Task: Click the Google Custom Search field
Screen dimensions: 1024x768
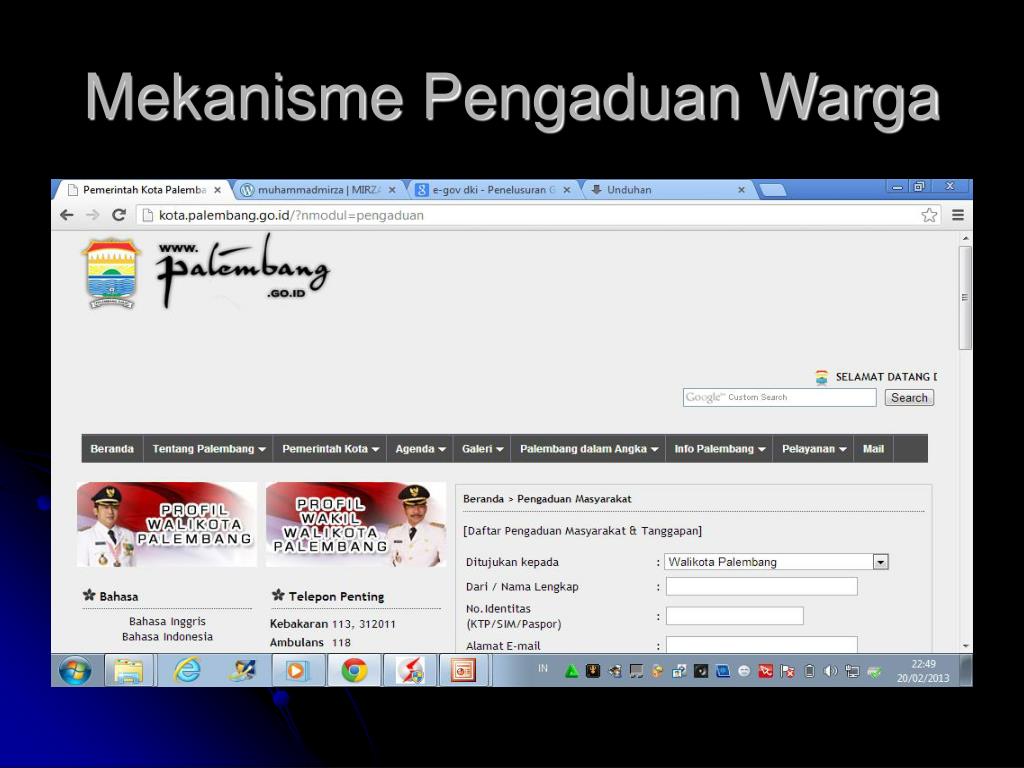Action: tap(780, 397)
